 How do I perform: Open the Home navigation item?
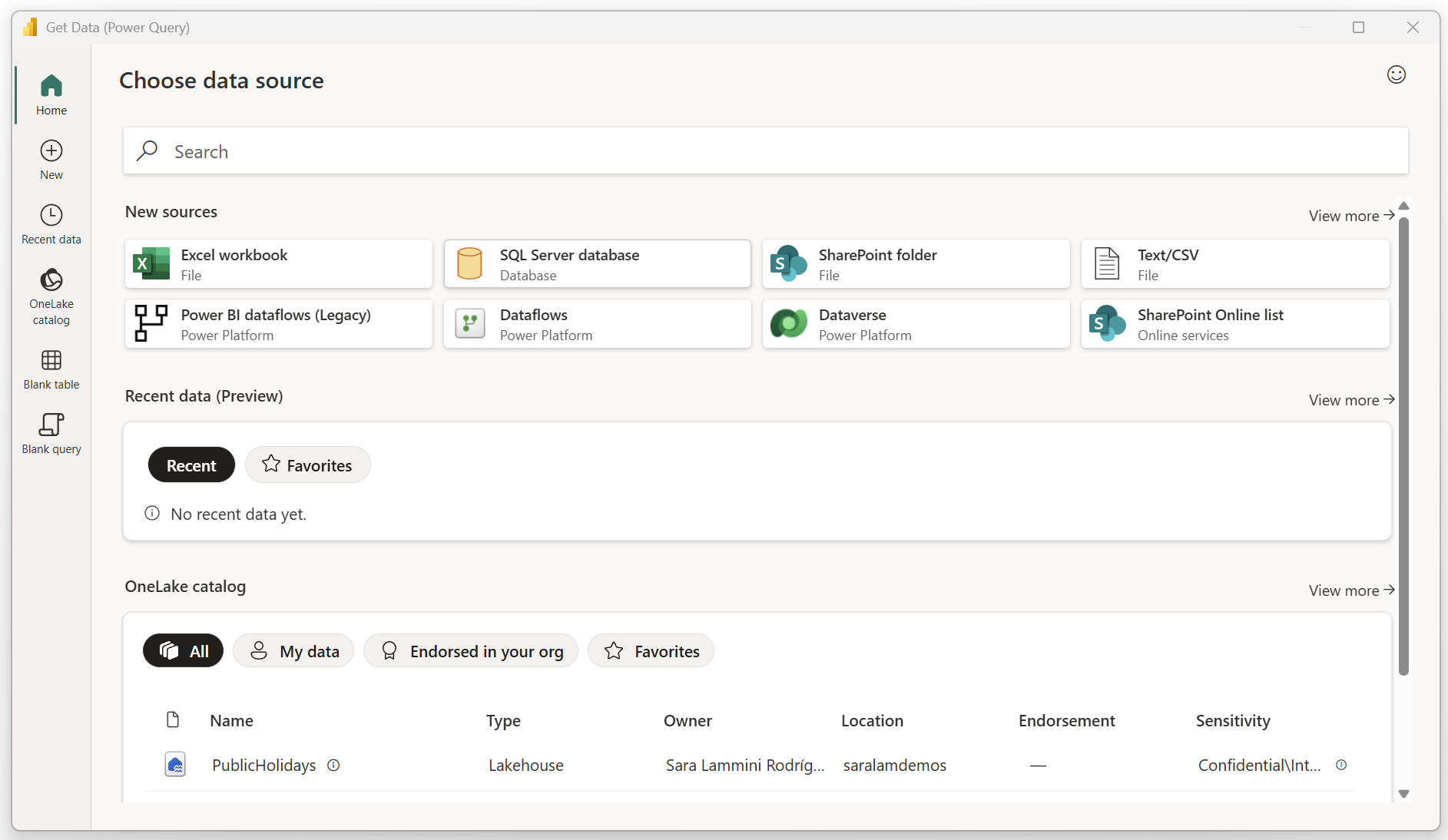coord(51,94)
